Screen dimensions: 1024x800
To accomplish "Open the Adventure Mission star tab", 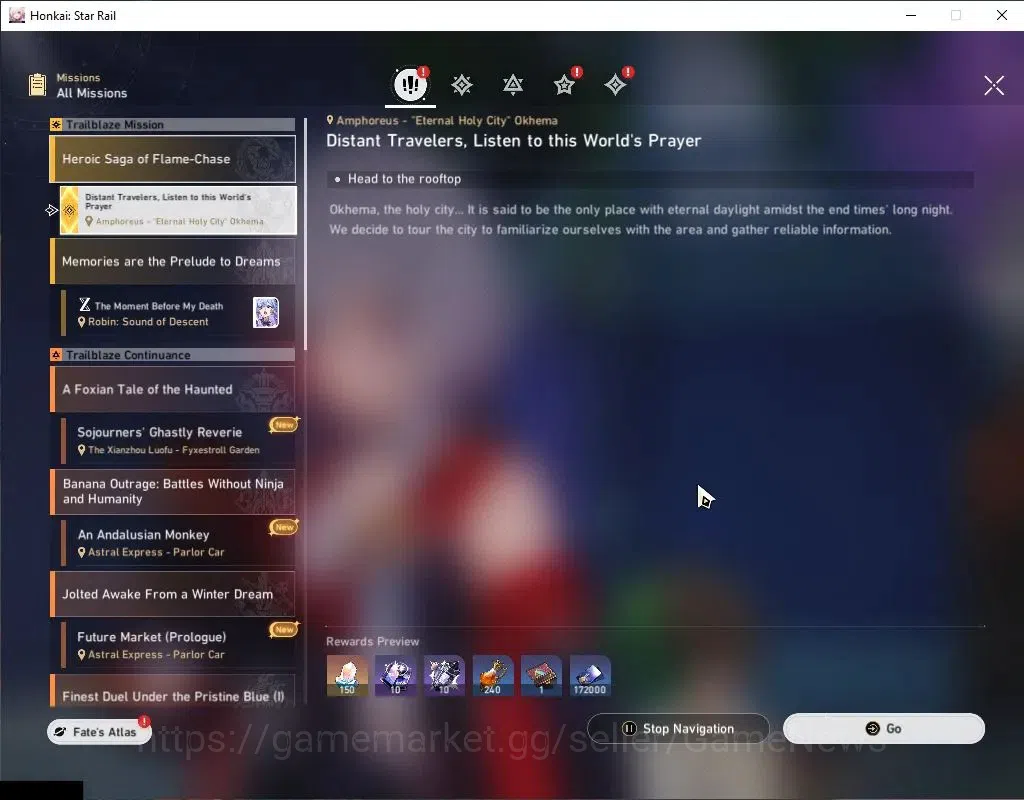I will 564,85.
